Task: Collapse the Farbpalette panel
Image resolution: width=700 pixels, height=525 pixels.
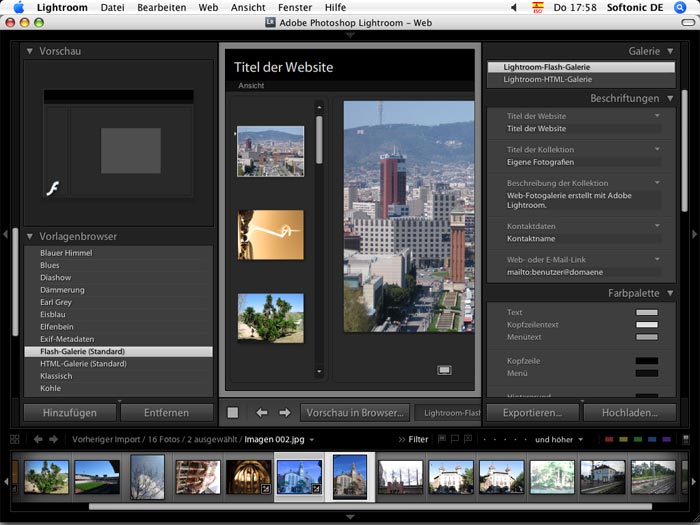Action: click(x=671, y=293)
